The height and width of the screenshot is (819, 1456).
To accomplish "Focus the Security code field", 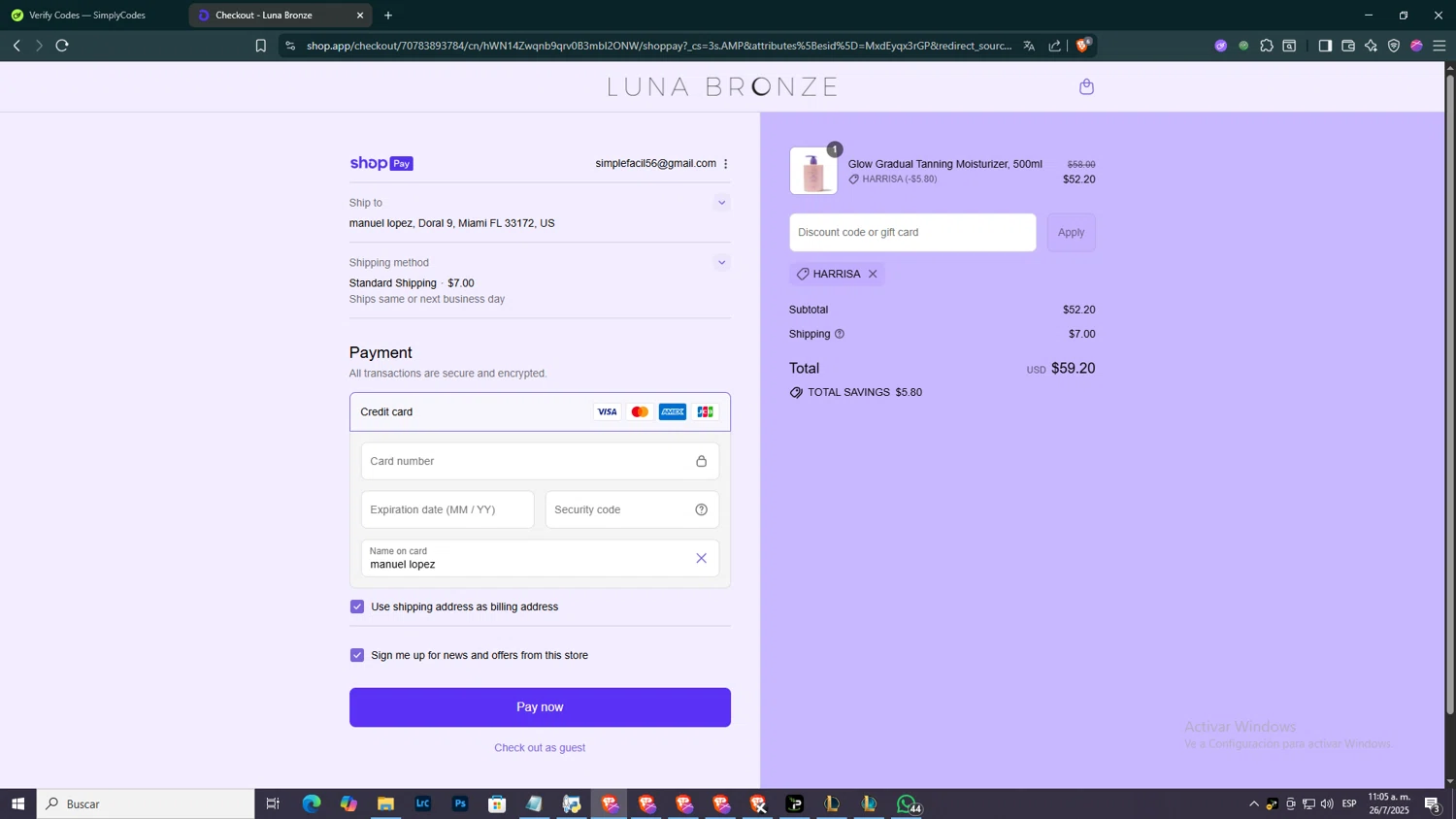I will click(632, 509).
